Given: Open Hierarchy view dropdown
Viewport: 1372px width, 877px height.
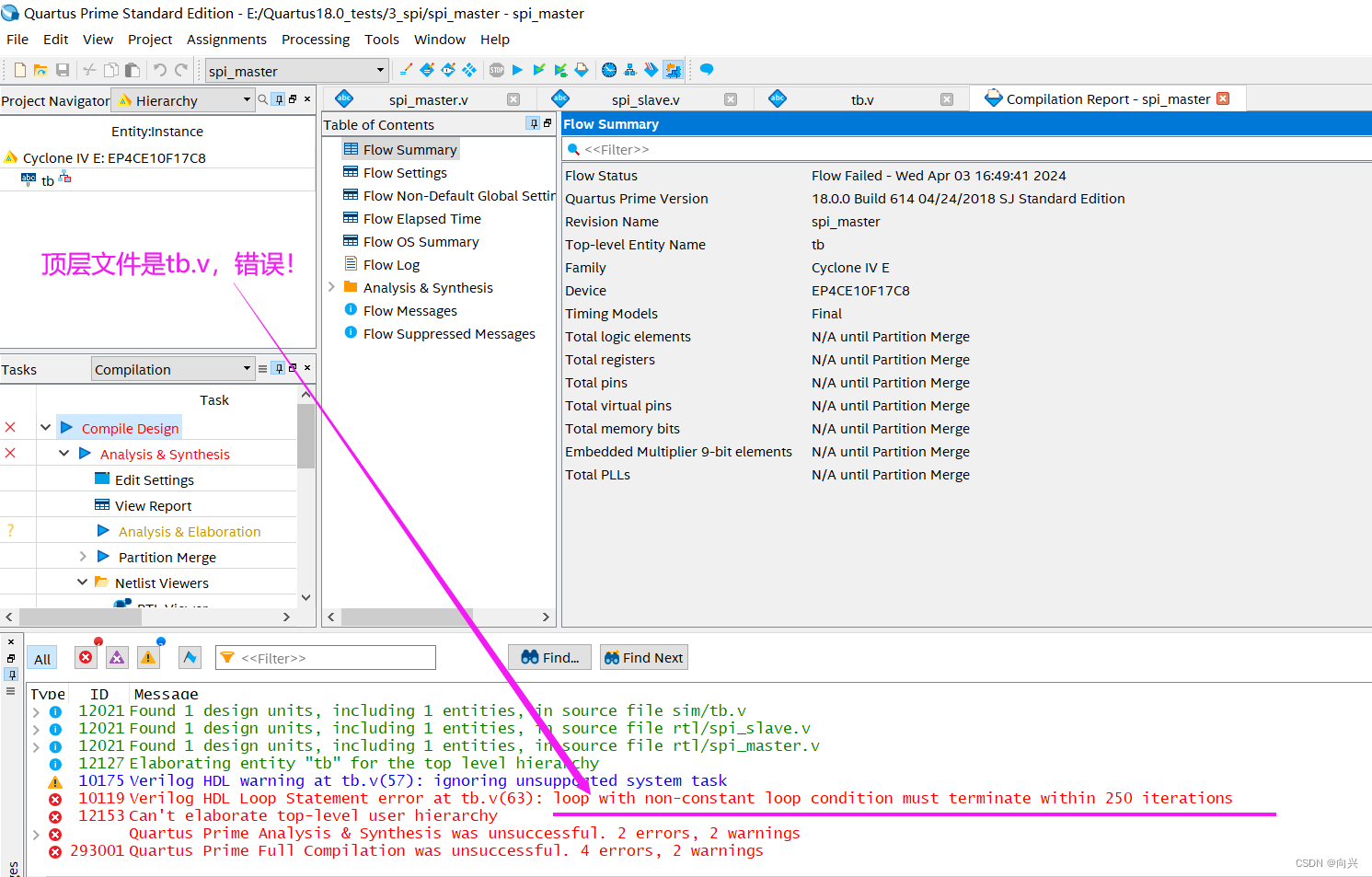Looking at the screenshot, I should point(182,100).
